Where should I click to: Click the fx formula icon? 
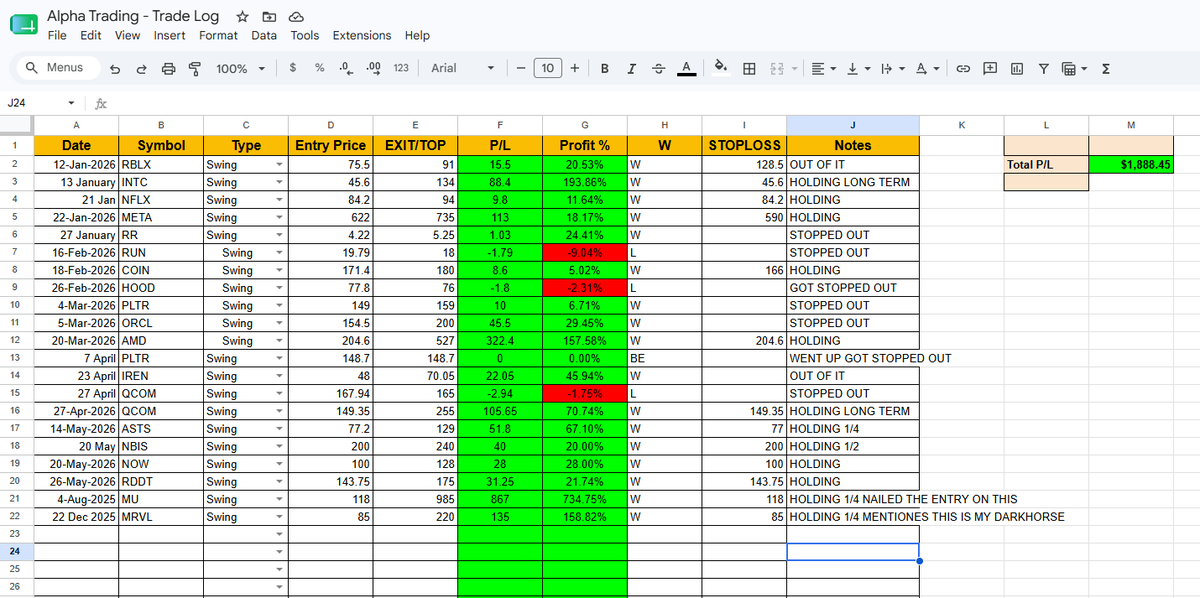(101, 103)
